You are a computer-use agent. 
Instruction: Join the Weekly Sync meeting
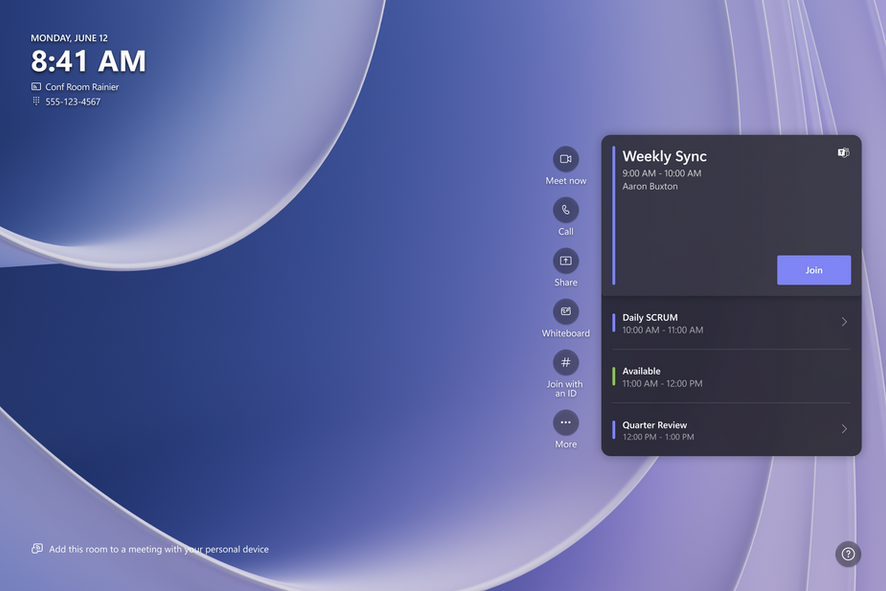[814, 270]
